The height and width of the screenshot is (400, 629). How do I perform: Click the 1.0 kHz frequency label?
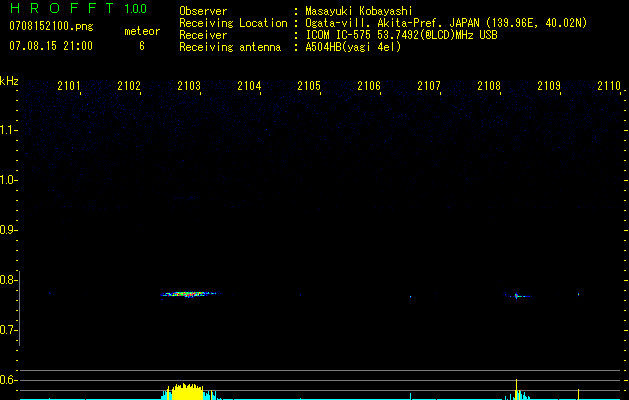click(7, 180)
